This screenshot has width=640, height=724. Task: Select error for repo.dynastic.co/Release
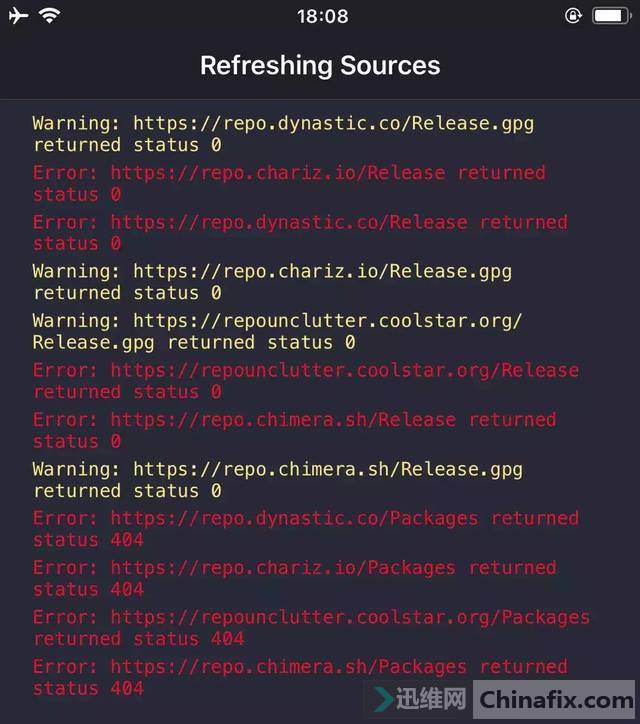click(300, 233)
